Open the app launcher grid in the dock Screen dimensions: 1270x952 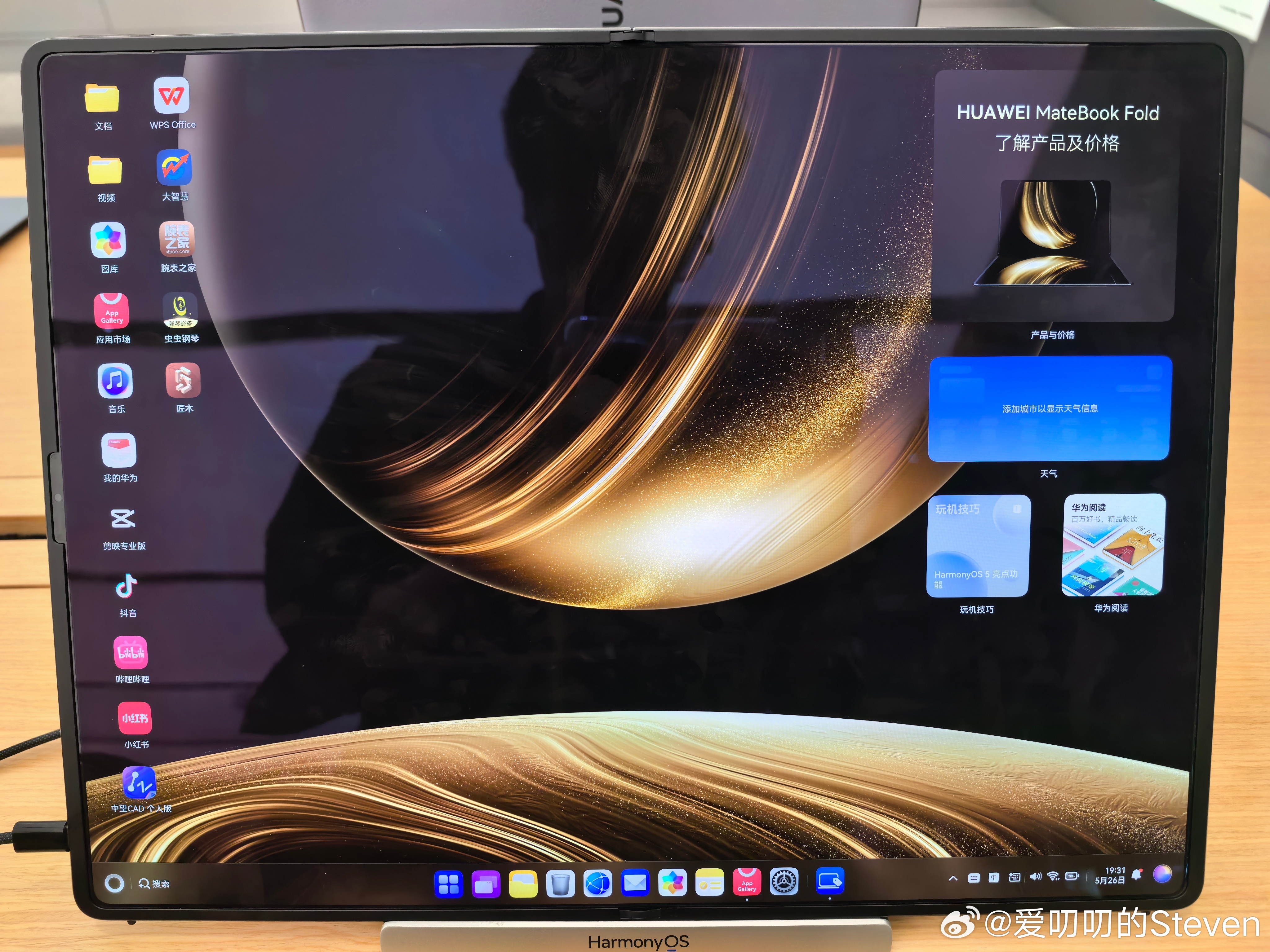pyautogui.click(x=448, y=884)
